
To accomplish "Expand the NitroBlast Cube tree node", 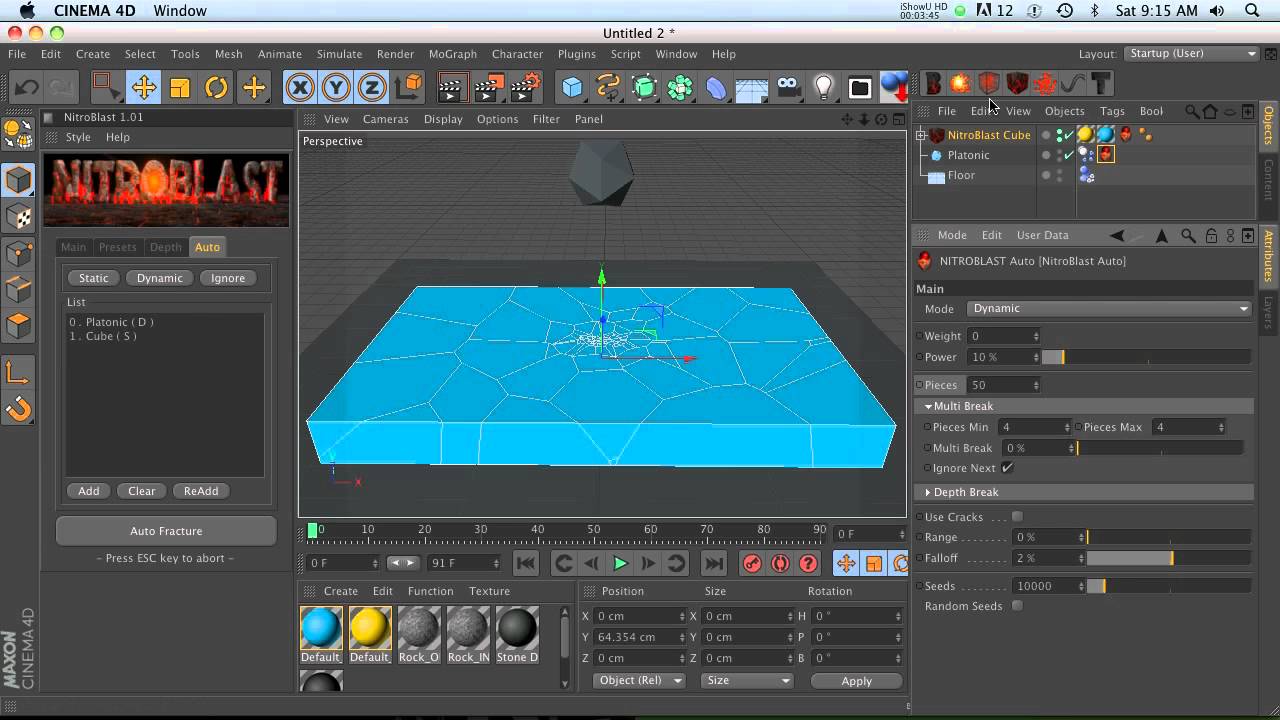I will point(921,135).
